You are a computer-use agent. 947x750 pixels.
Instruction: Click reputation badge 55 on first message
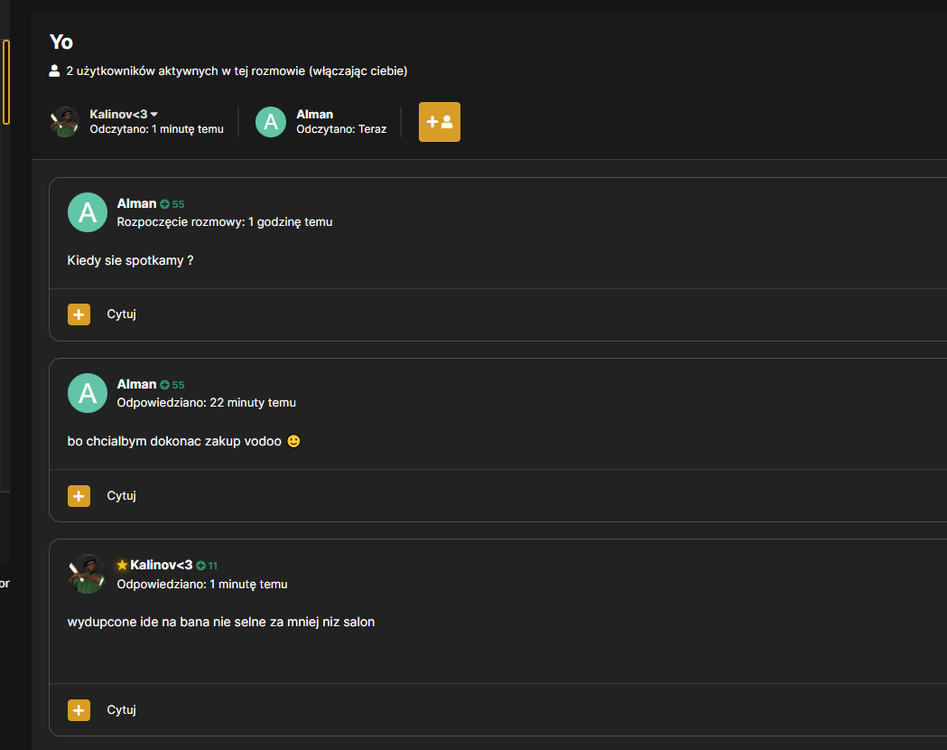[172, 204]
